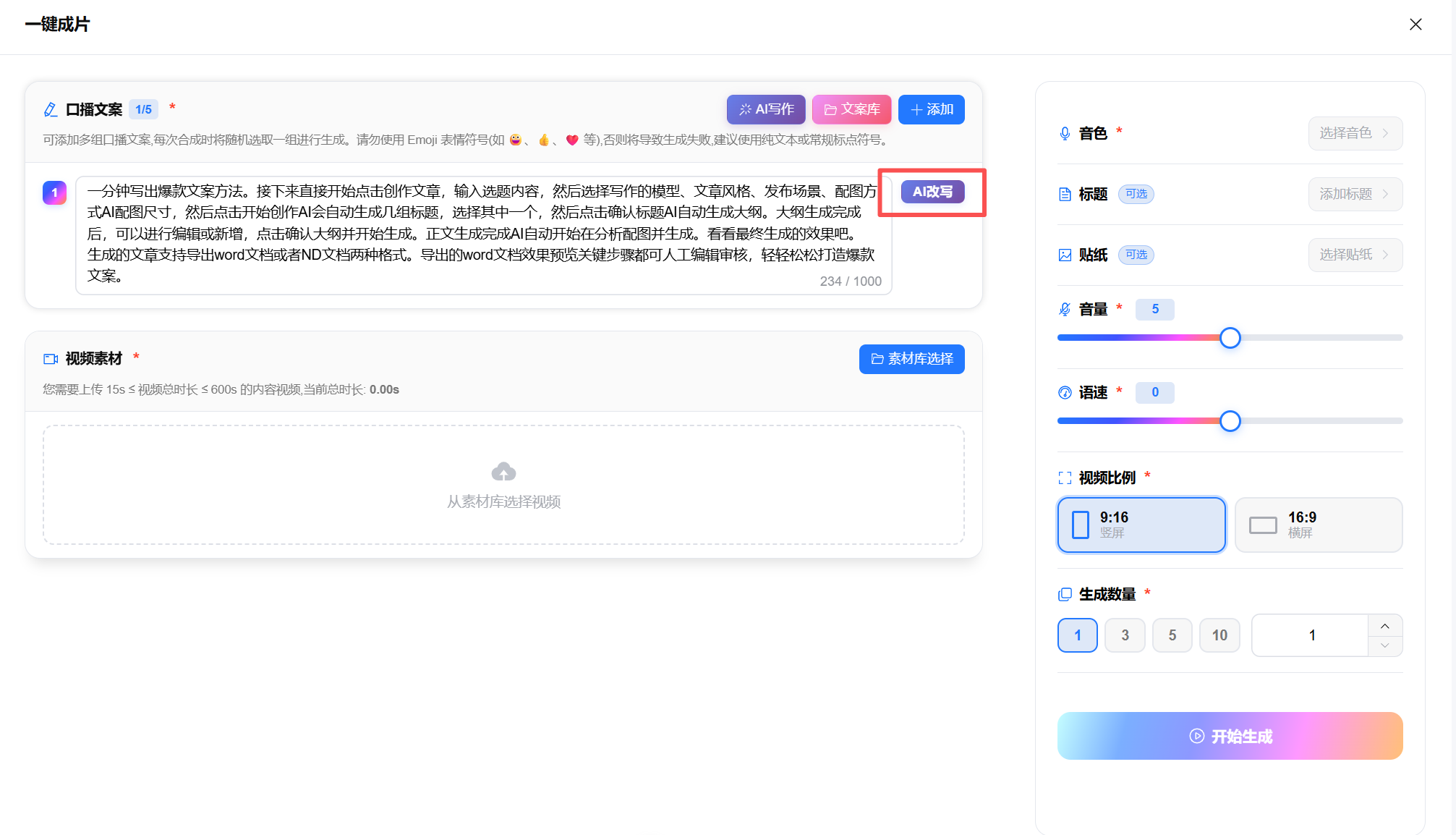Select the 9:16 竖屏 video ratio
This screenshot has width=1456, height=835.
[x=1141, y=525]
